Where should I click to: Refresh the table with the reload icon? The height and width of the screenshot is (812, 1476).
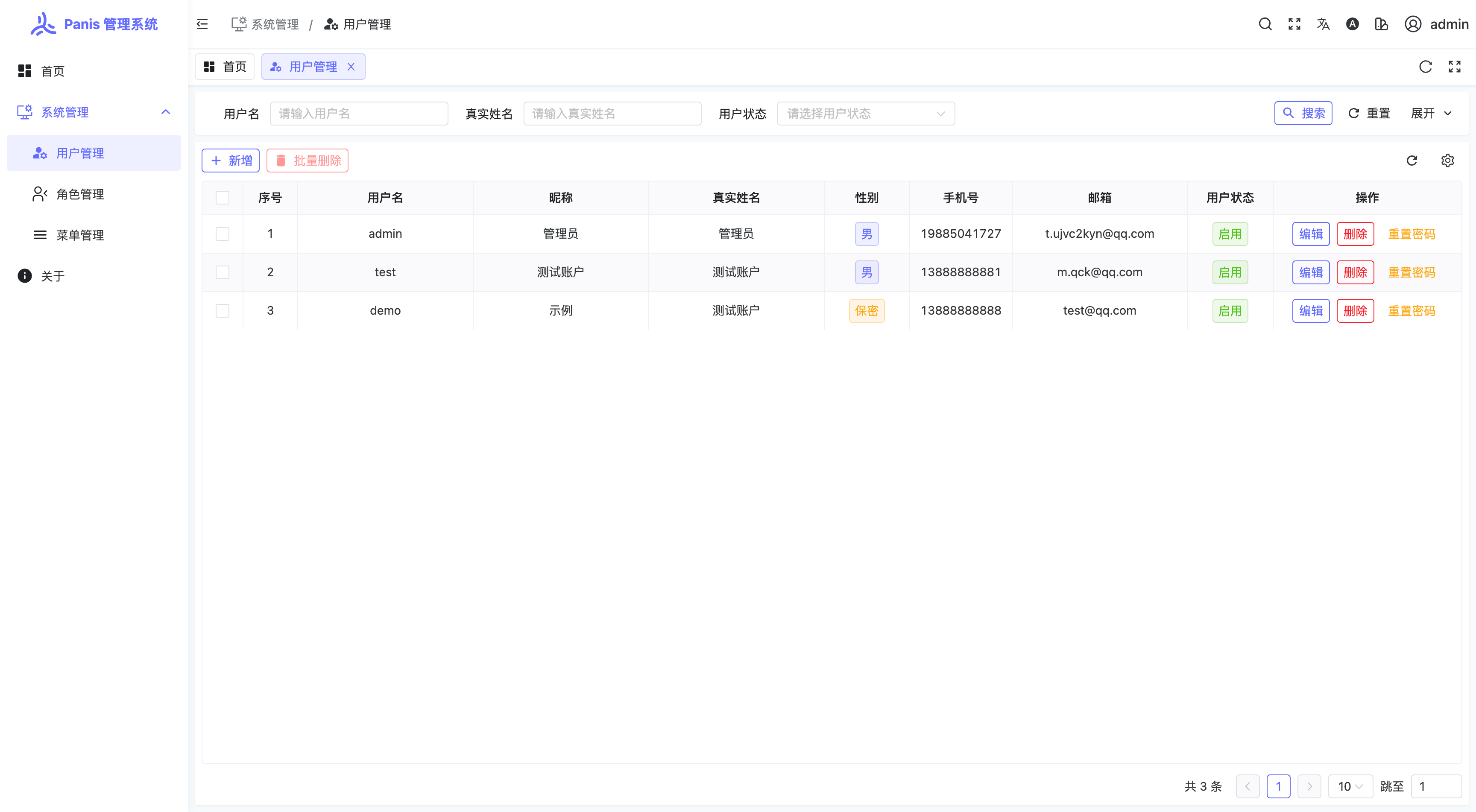click(x=1412, y=161)
